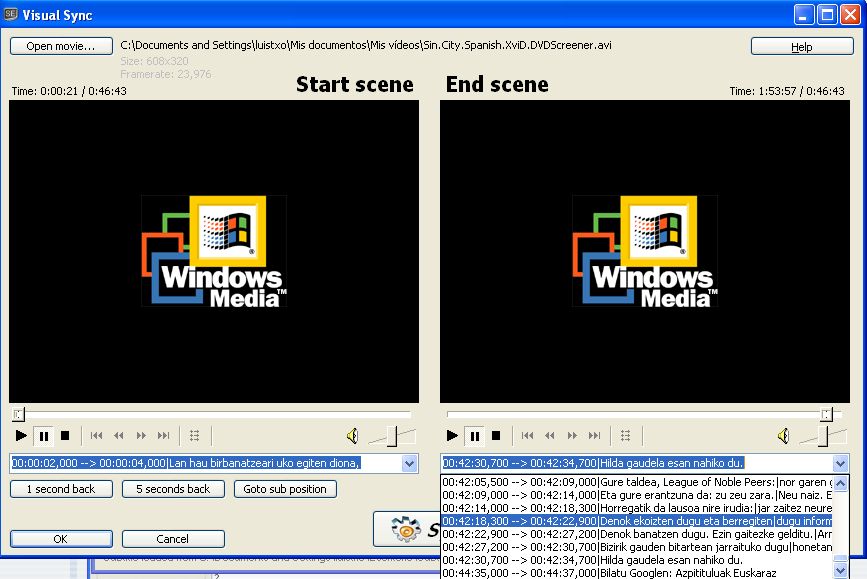Maximize the Visual Sync window
Screen dimensions: 867x579
point(827,15)
